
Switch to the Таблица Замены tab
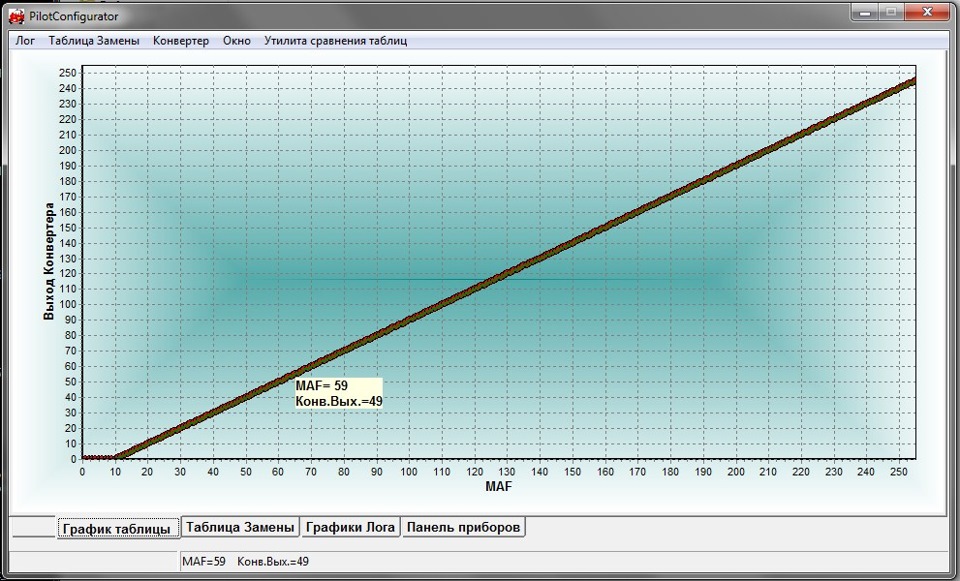tap(240, 527)
